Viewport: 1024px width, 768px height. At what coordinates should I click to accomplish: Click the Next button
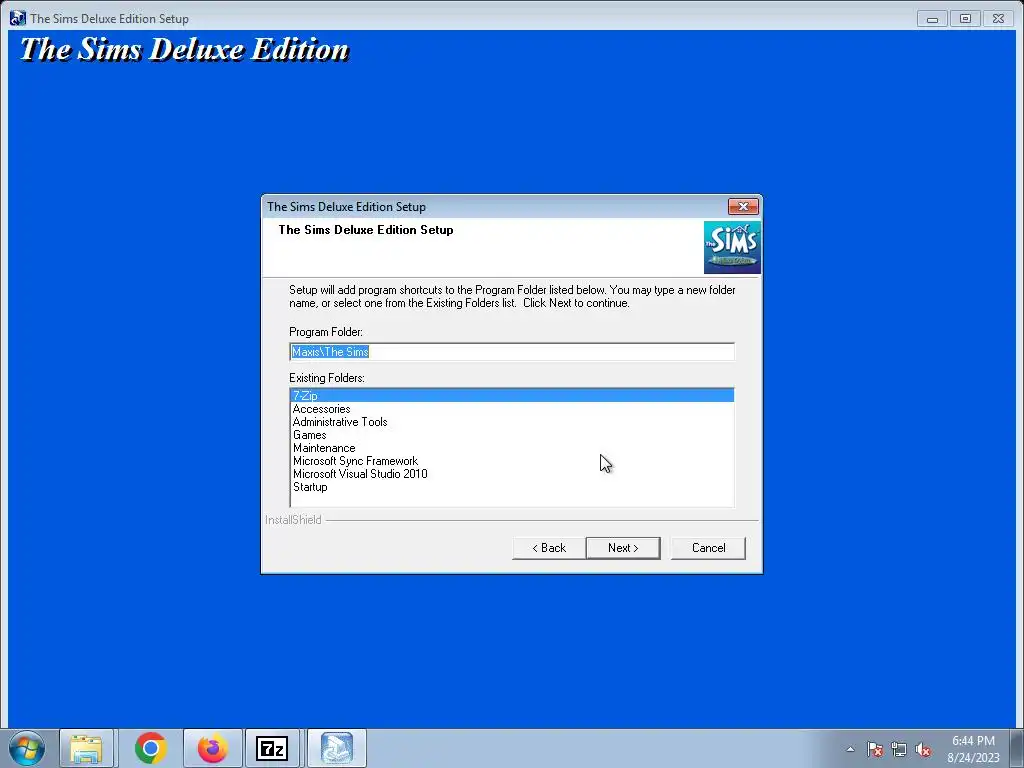point(622,548)
